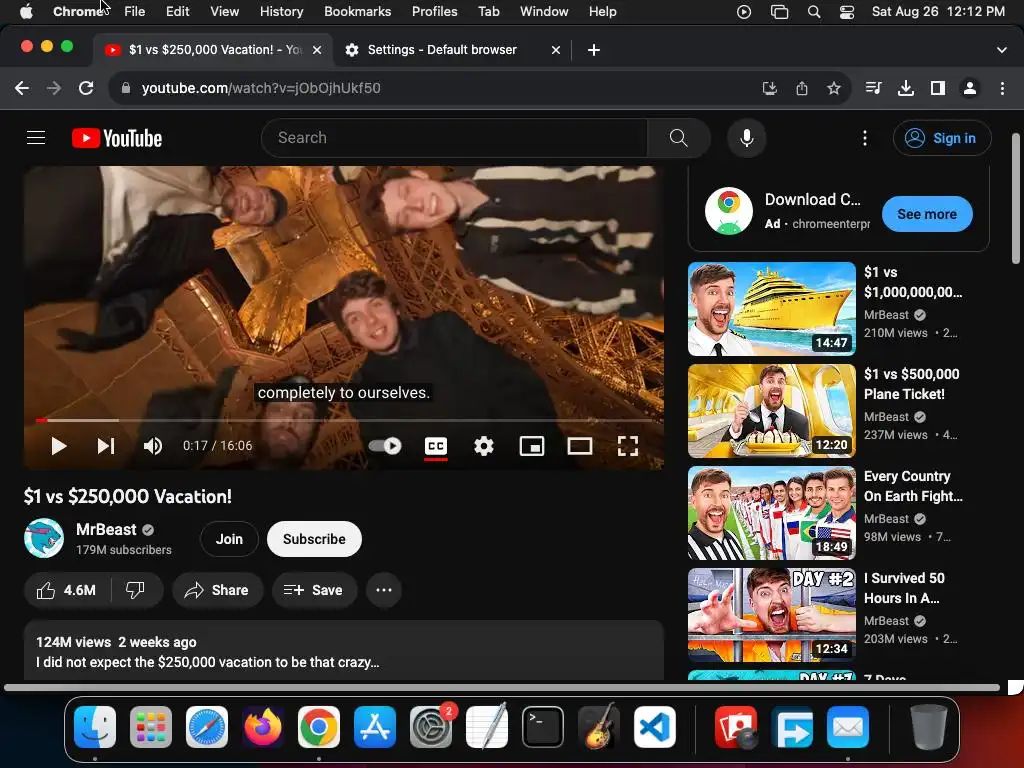Open macOS Control Center
Screen dimensions: 1024x768
pyautogui.click(x=846, y=12)
